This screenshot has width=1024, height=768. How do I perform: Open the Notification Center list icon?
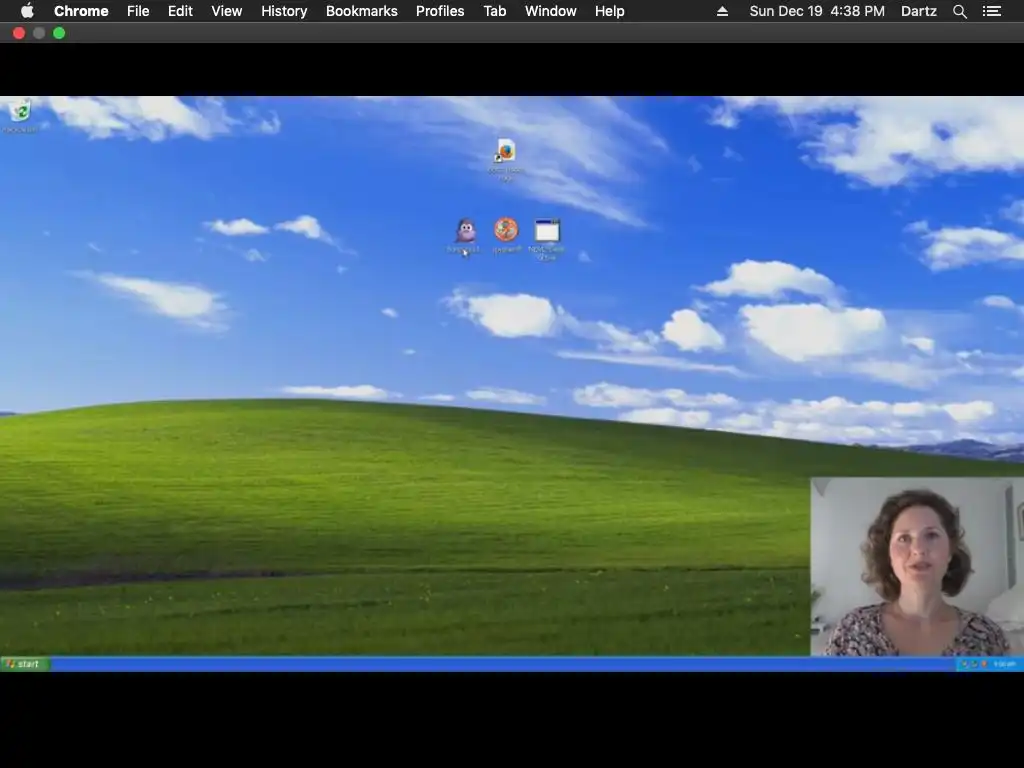tap(992, 11)
